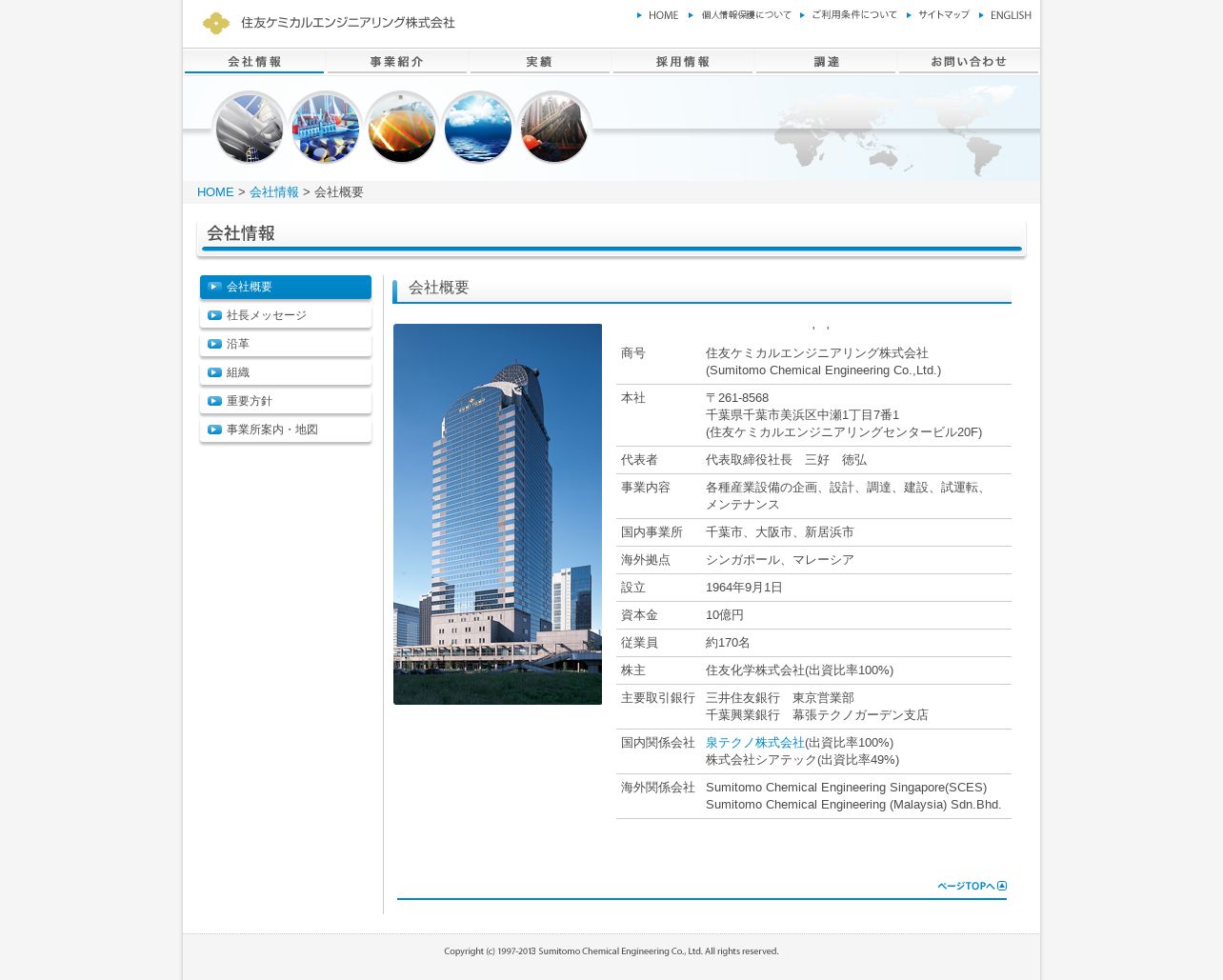Select 事業紹介 navigation tab
This screenshot has height=980, width=1223.
[397, 62]
